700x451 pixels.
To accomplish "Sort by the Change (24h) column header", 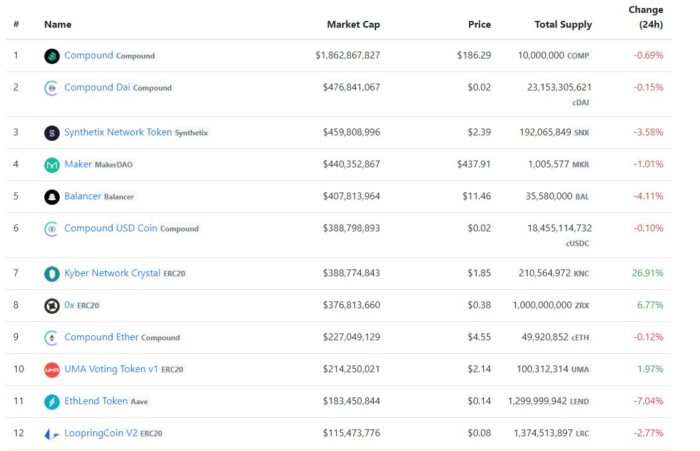I will point(646,17).
